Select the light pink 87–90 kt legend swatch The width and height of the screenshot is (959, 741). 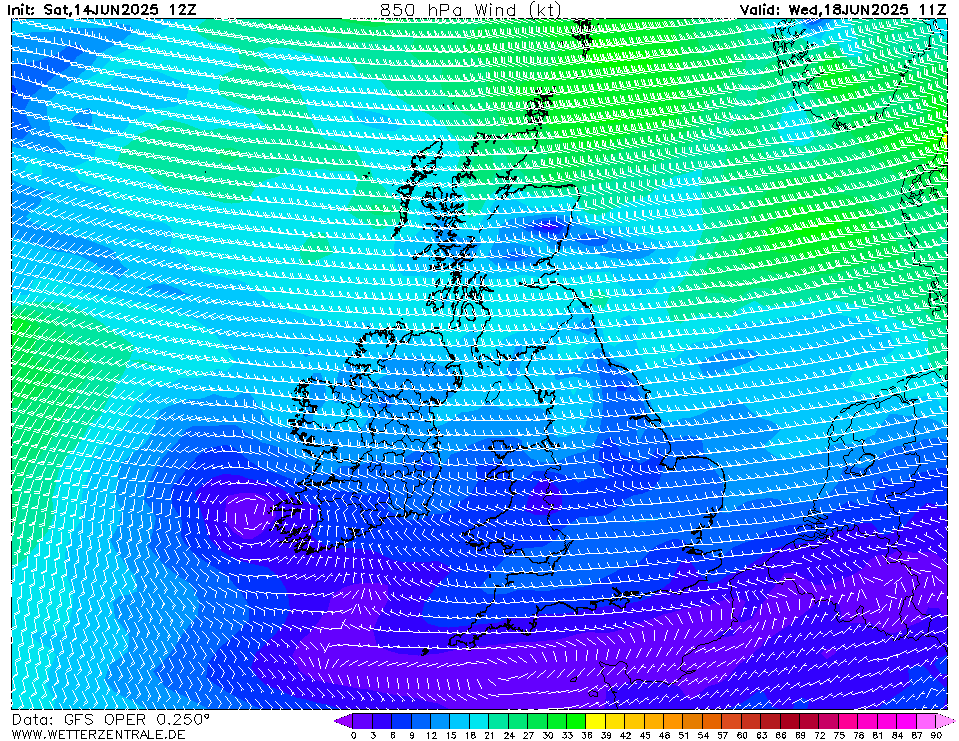[x=925, y=721]
